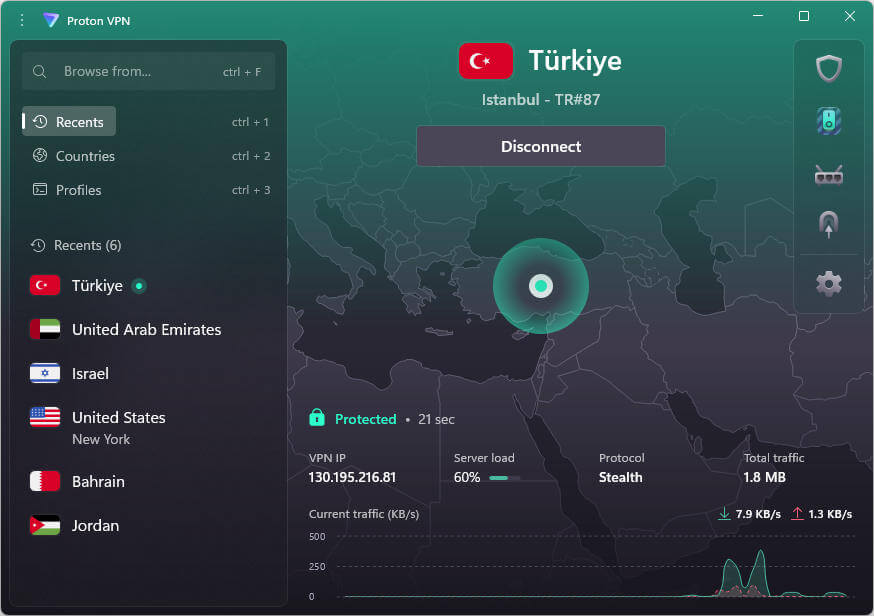Click the server load progress bar

[504, 478]
